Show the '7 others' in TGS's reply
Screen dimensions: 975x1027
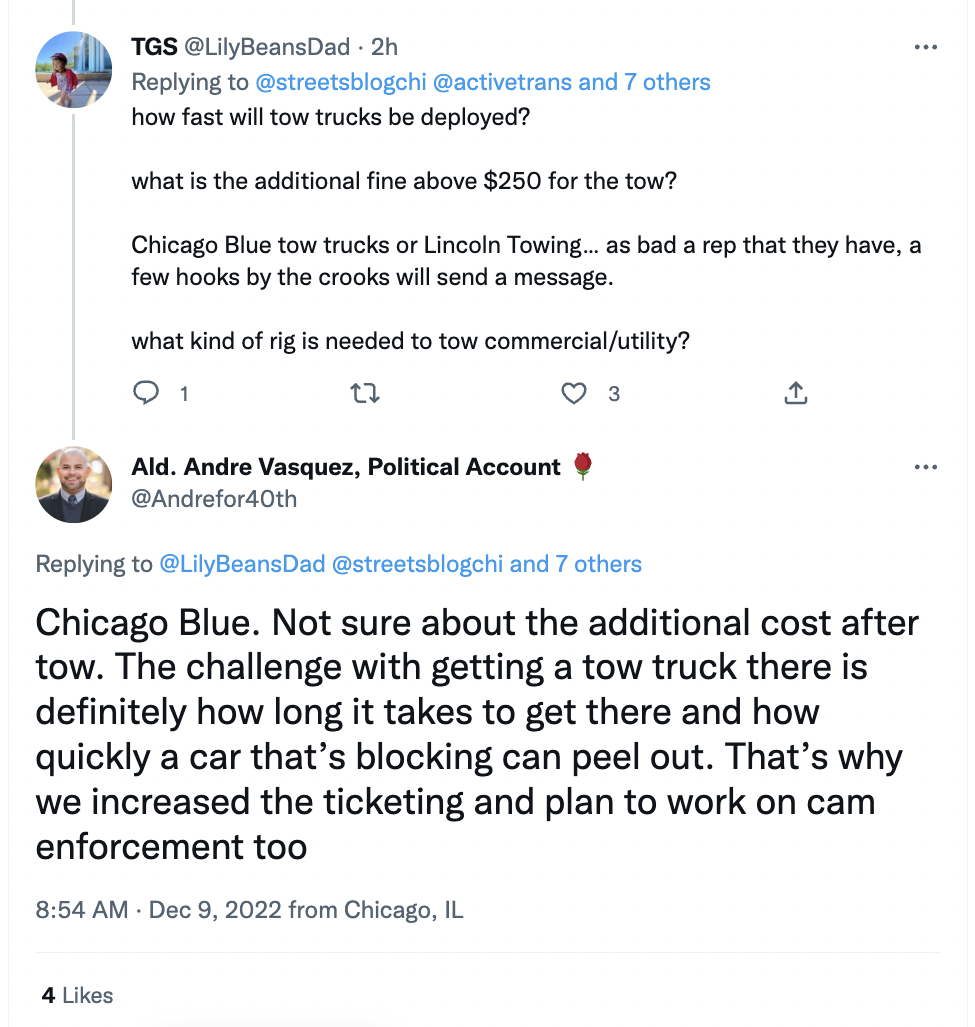click(667, 82)
